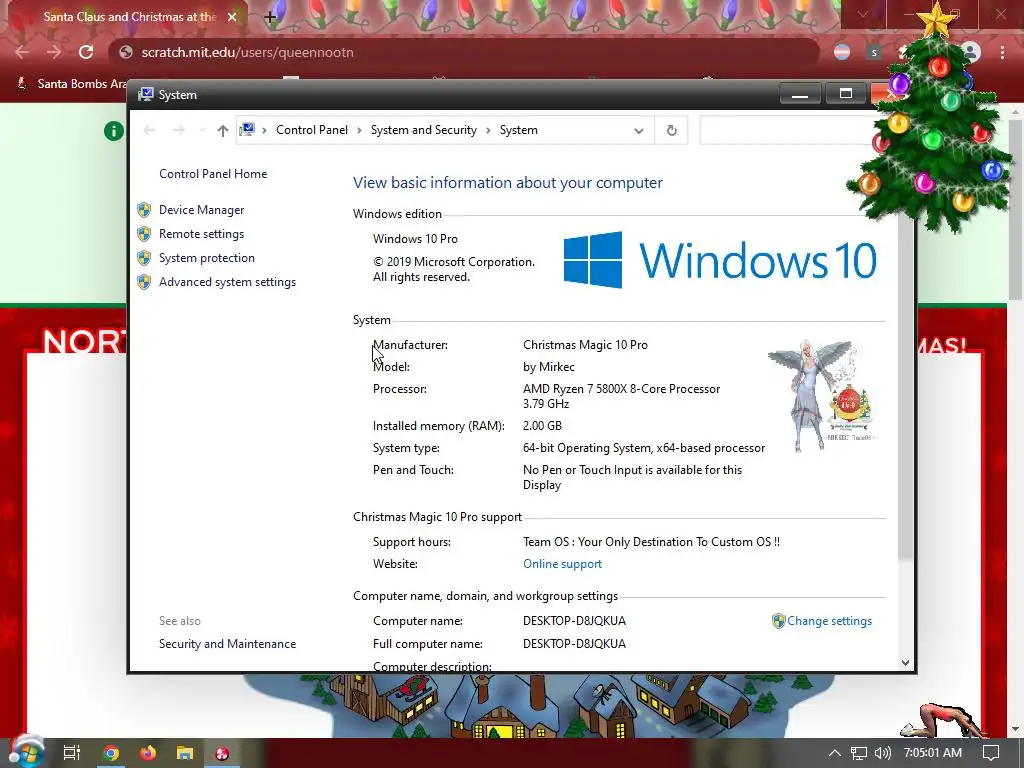Click the Windows 10 logo image

tap(720, 260)
